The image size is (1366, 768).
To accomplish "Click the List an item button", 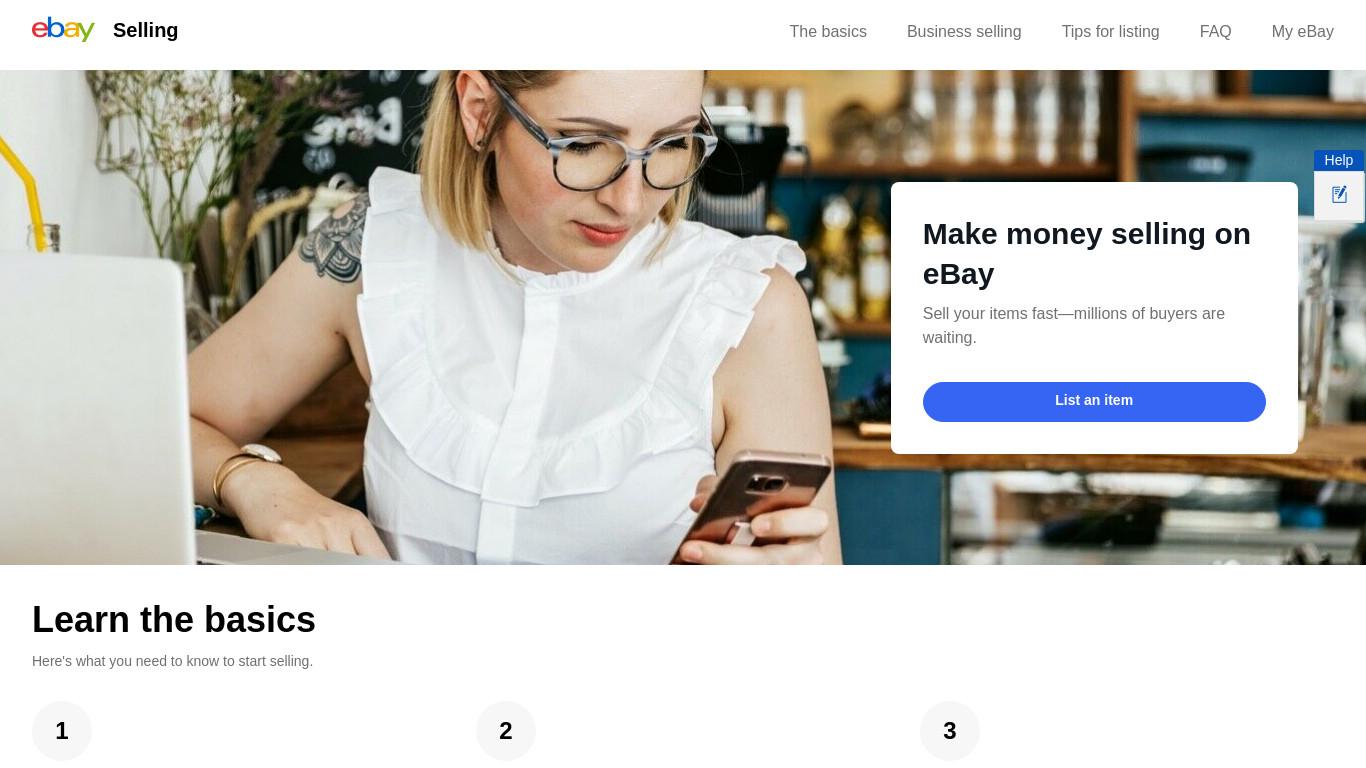I will [x=1094, y=401].
